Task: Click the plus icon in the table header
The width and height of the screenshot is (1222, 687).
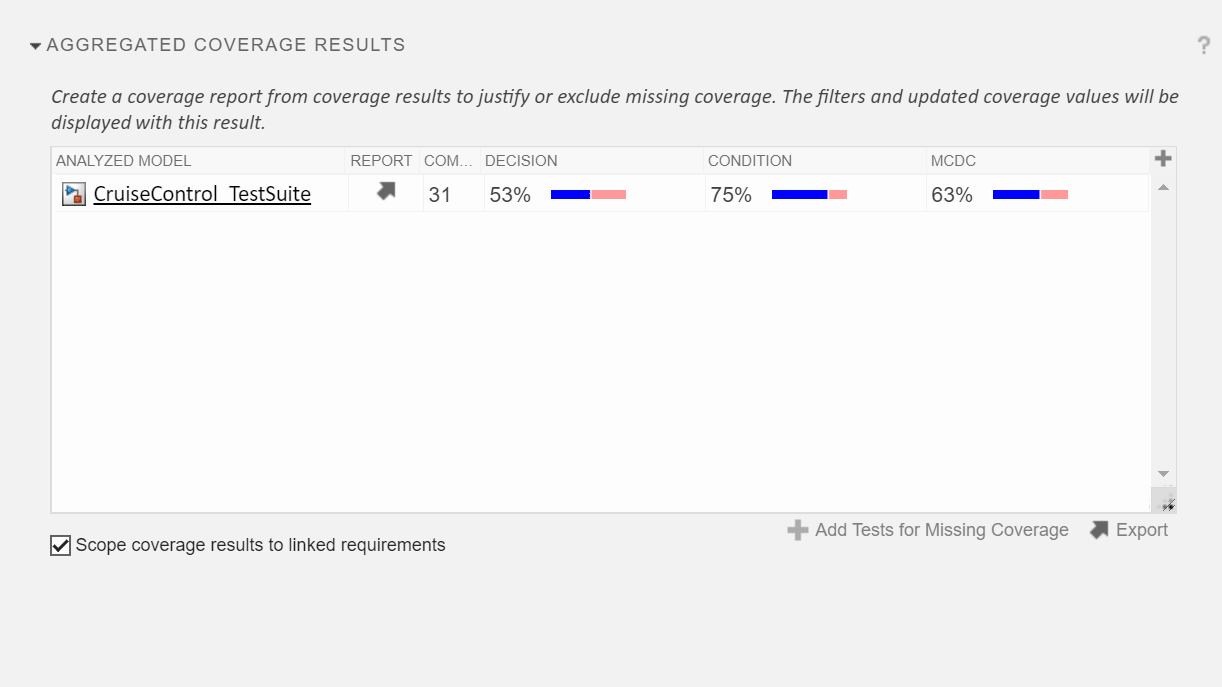Action: pos(1163,158)
